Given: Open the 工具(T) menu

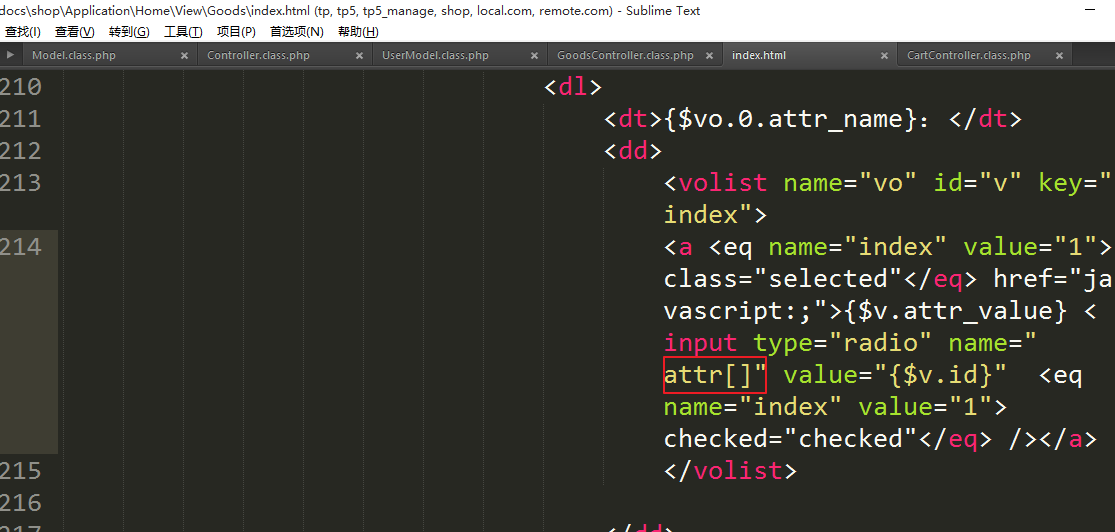Looking at the screenshot, I should tap(183, 32).
